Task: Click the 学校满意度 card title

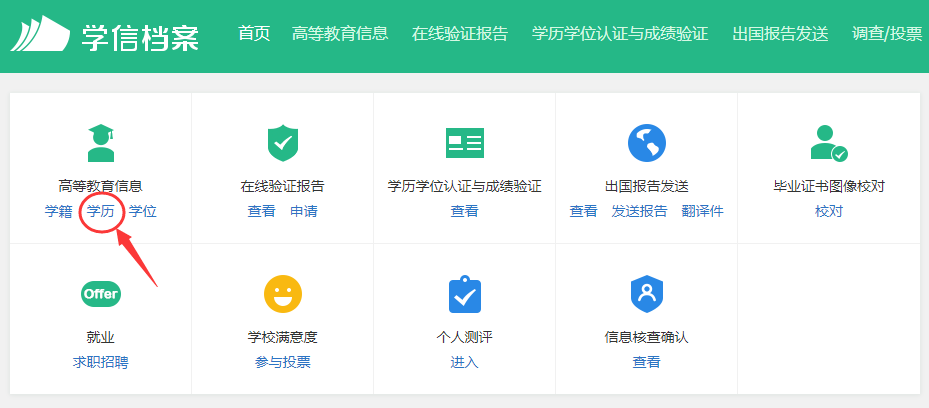Action: (283, 338)
